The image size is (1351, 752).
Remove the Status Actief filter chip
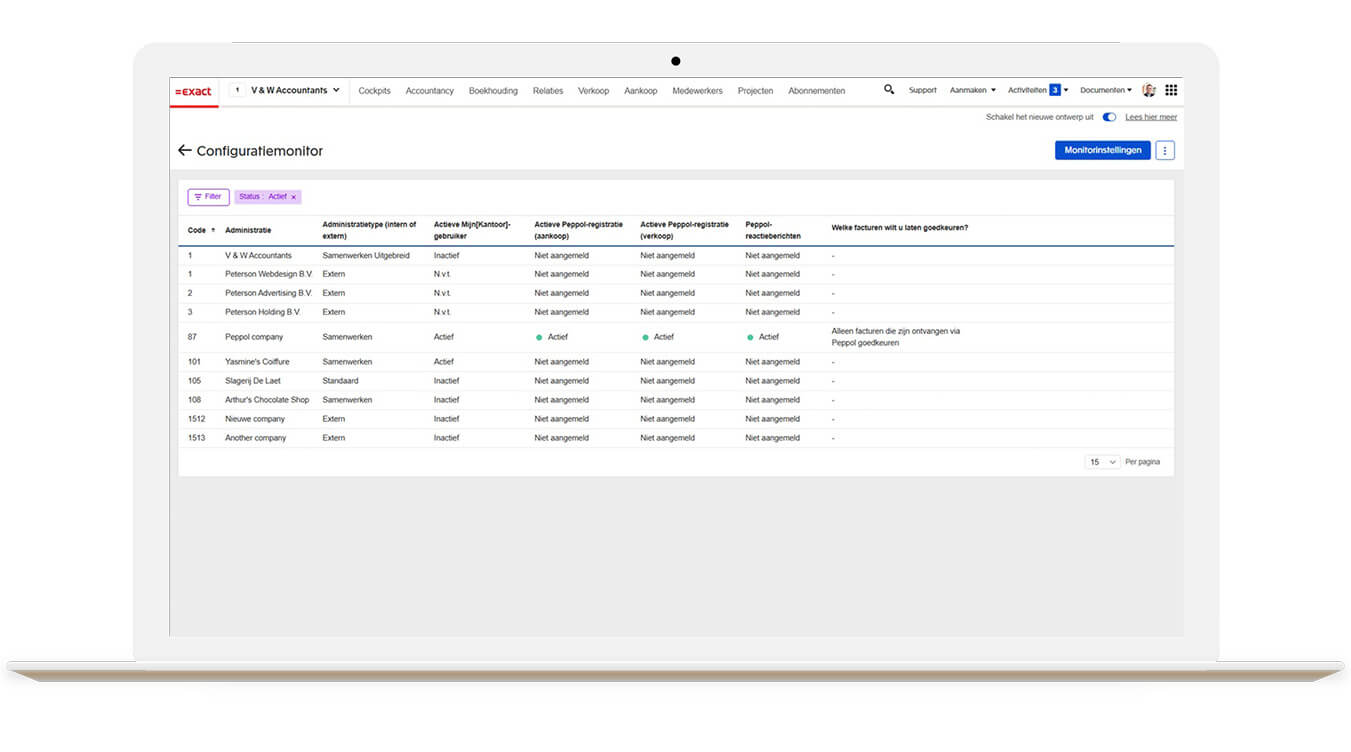tap(293, 197)
